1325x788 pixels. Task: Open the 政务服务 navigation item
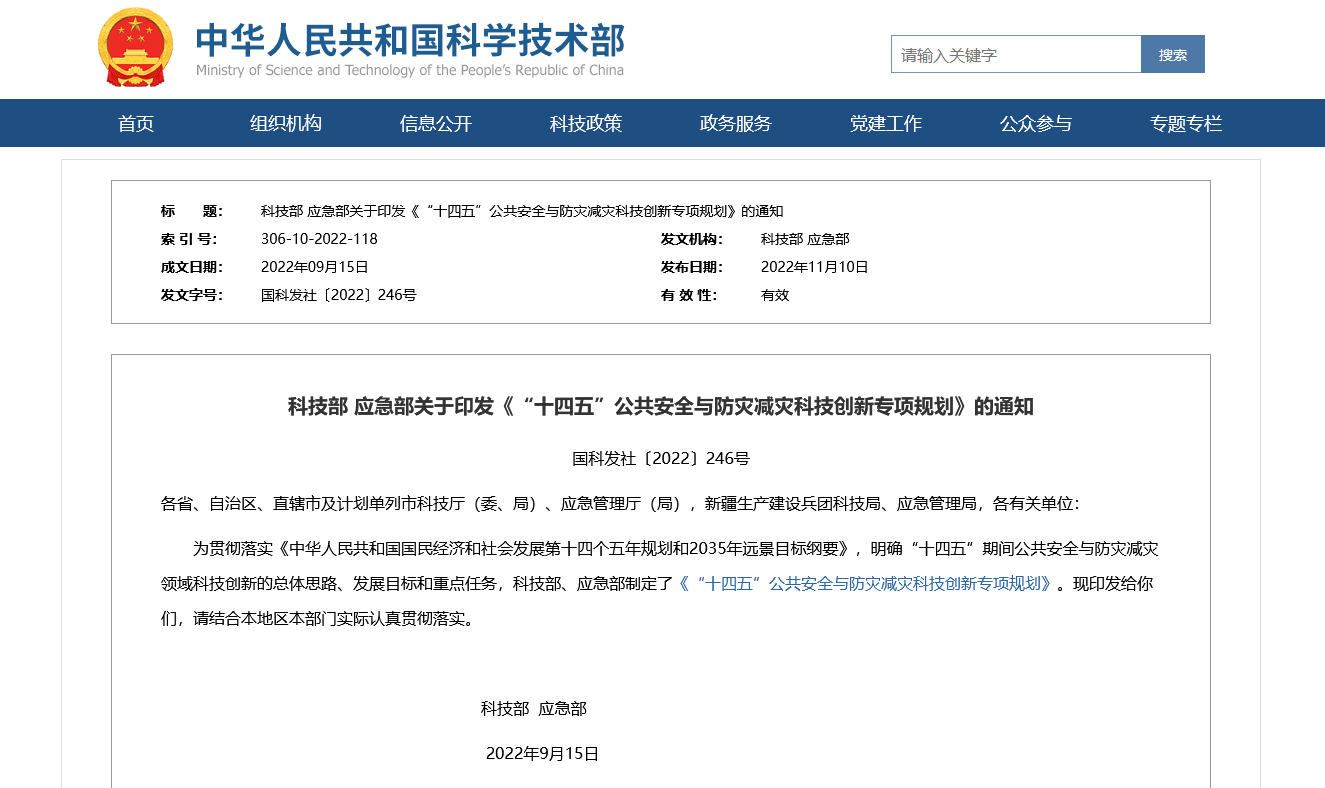click(x=736, y=124)
